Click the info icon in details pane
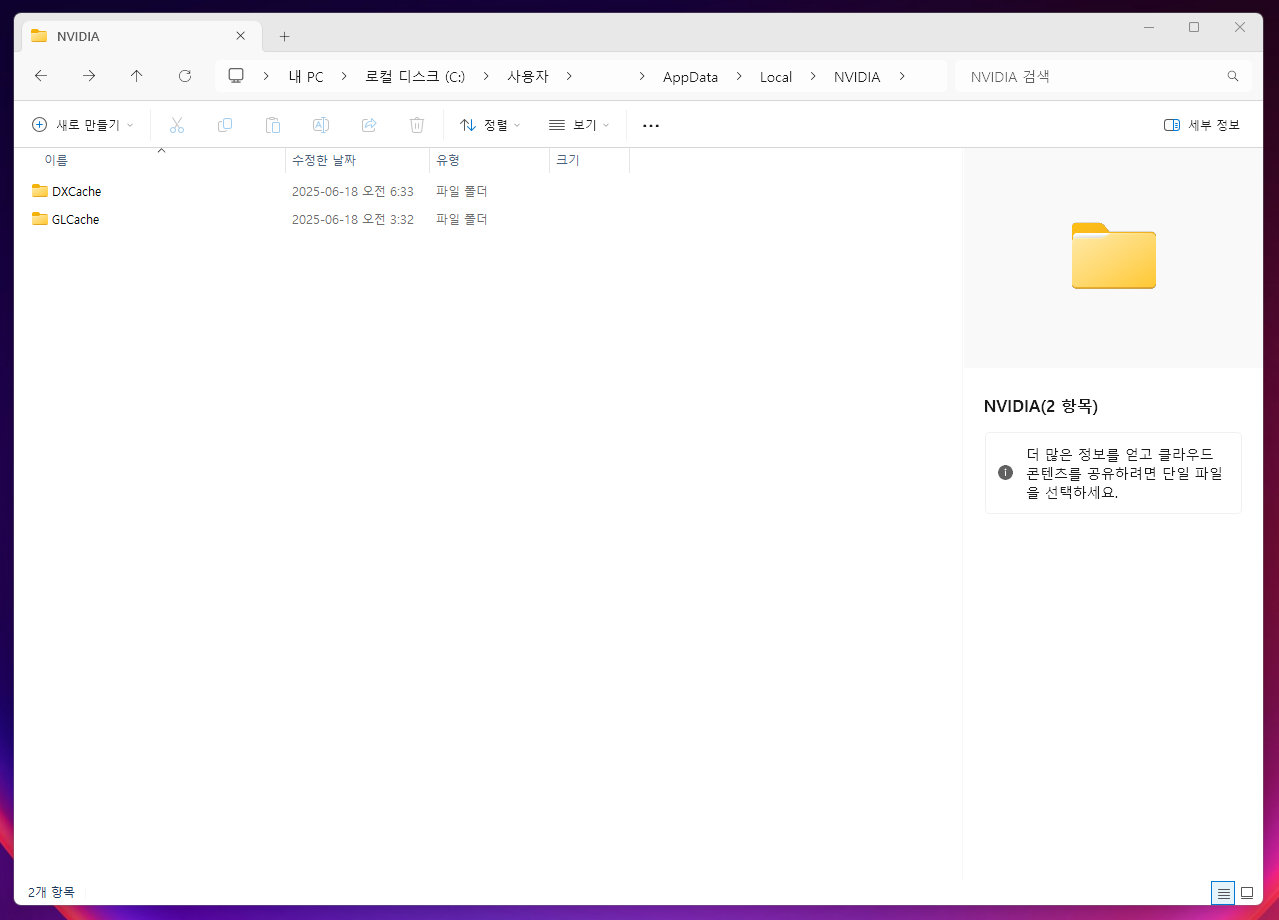This screenshot has height=920, width=1279. tap(1006, 472)
